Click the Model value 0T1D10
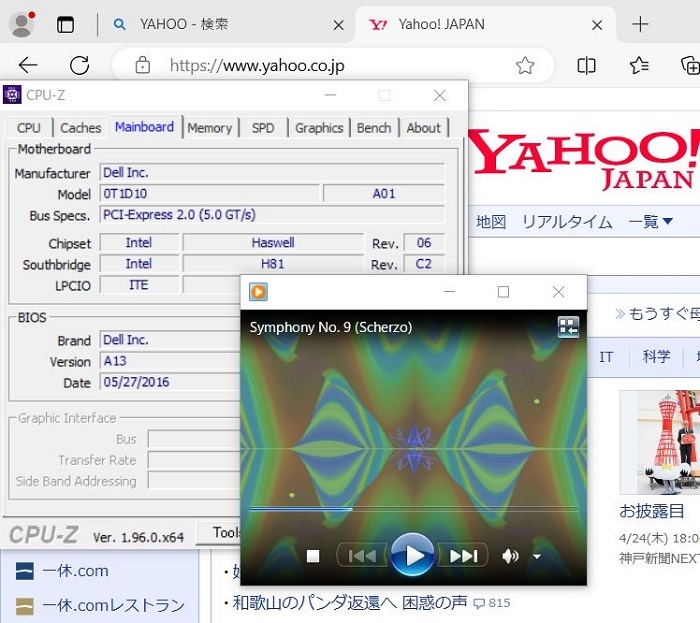 209,194
